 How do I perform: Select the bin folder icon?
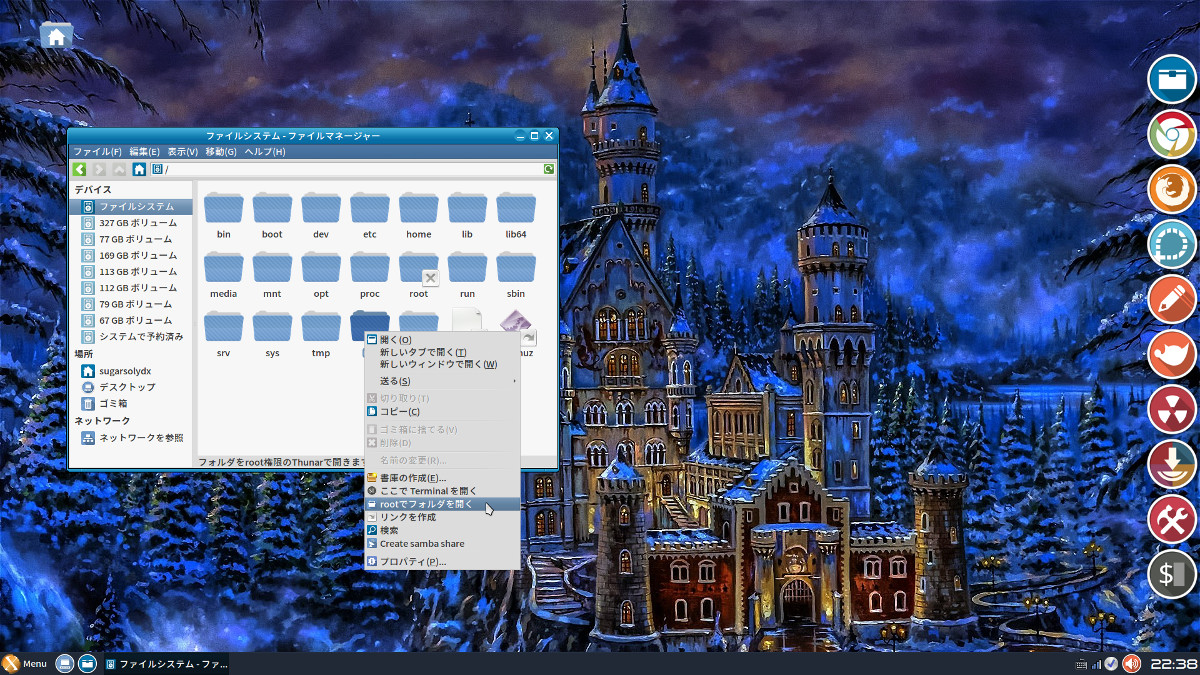click(223, 208)
